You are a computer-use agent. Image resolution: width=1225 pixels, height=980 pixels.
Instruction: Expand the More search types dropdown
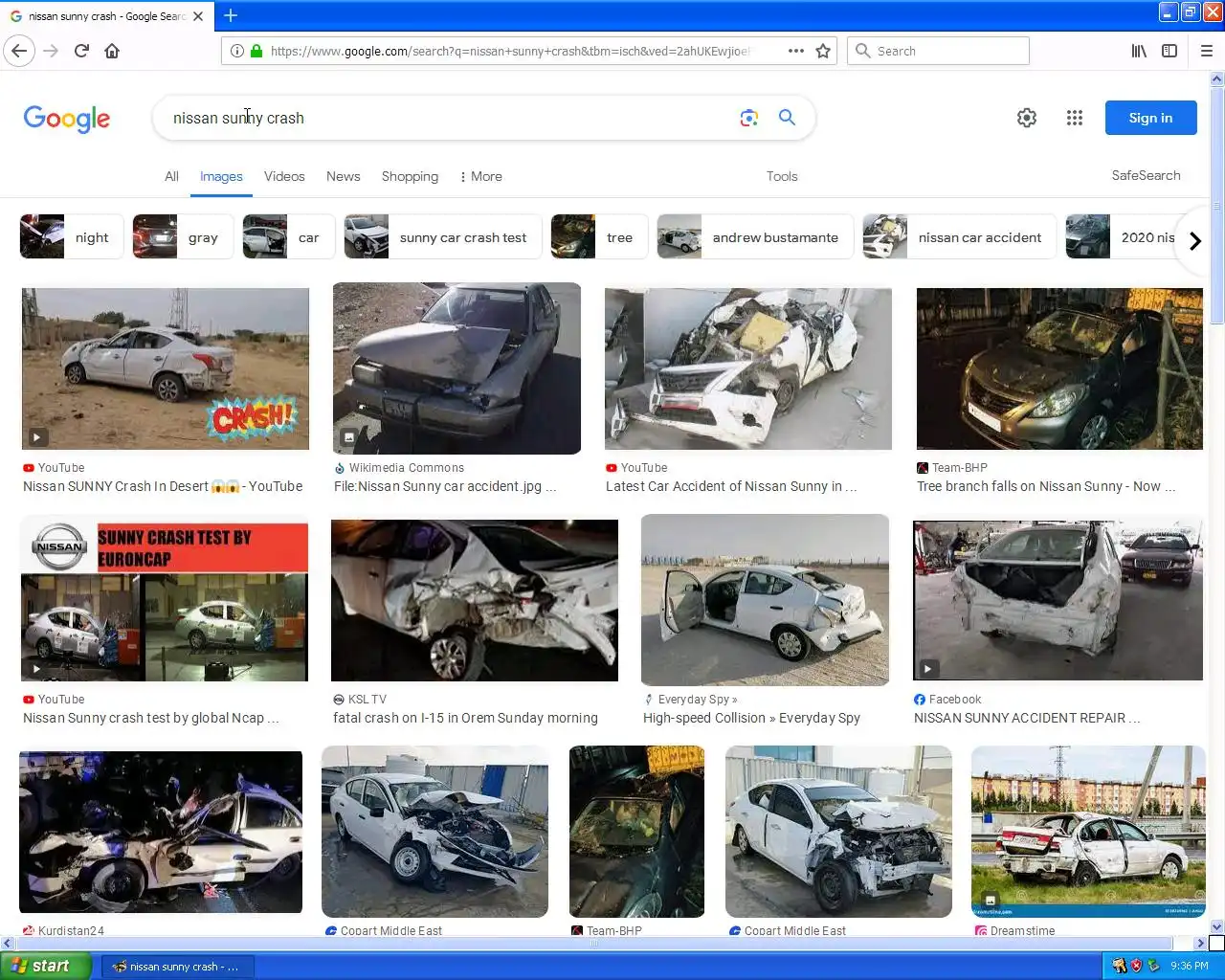click(x=480, y=176)
